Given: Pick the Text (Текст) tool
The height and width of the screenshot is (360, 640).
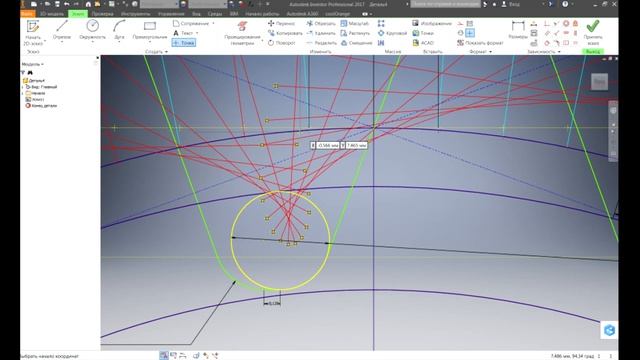Looking at the screenshot, I should pyautogui.click(x=183, y=33).
